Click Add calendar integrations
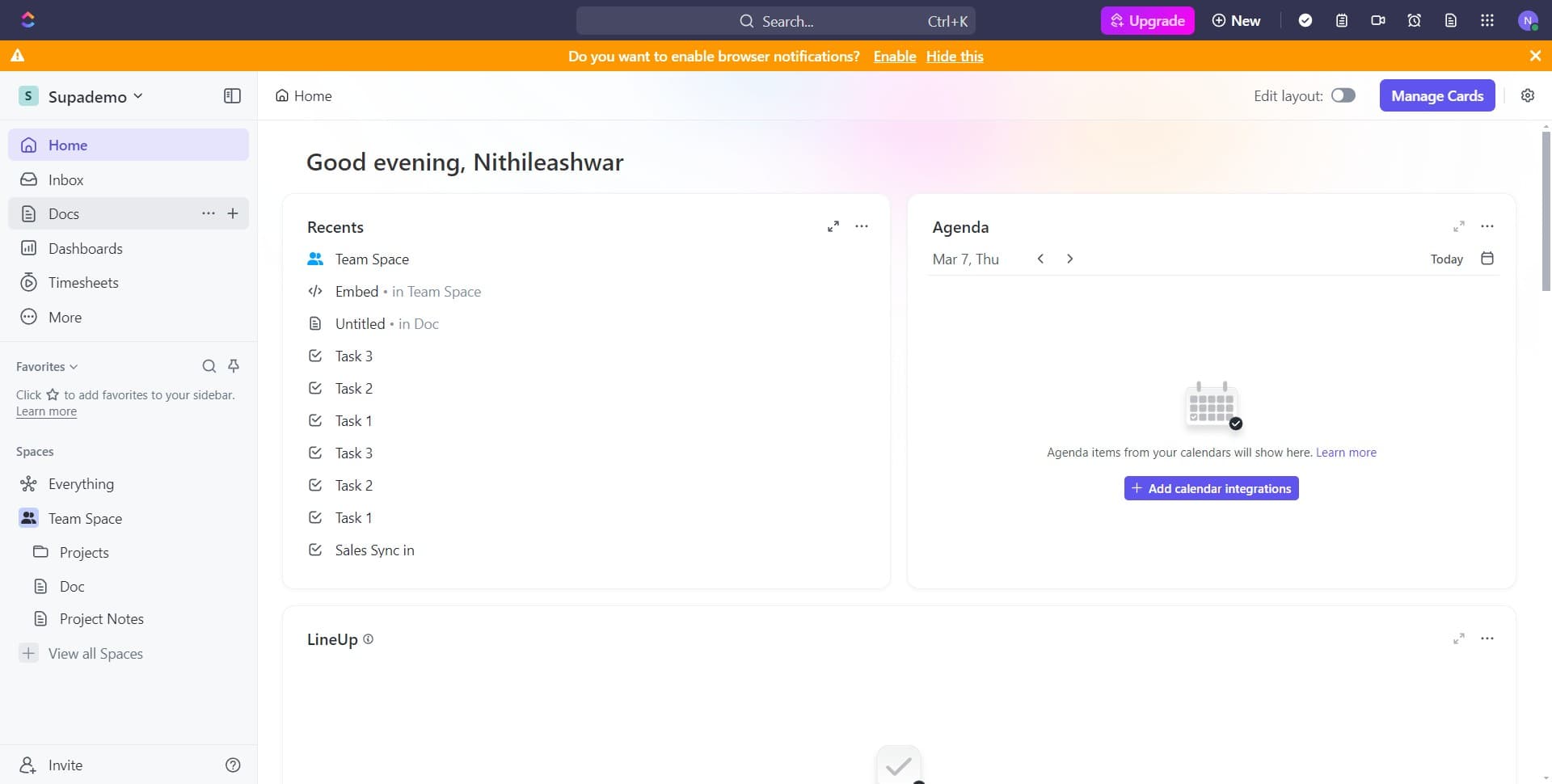Screen dimensions: 1552x784 coord(1211,487)
